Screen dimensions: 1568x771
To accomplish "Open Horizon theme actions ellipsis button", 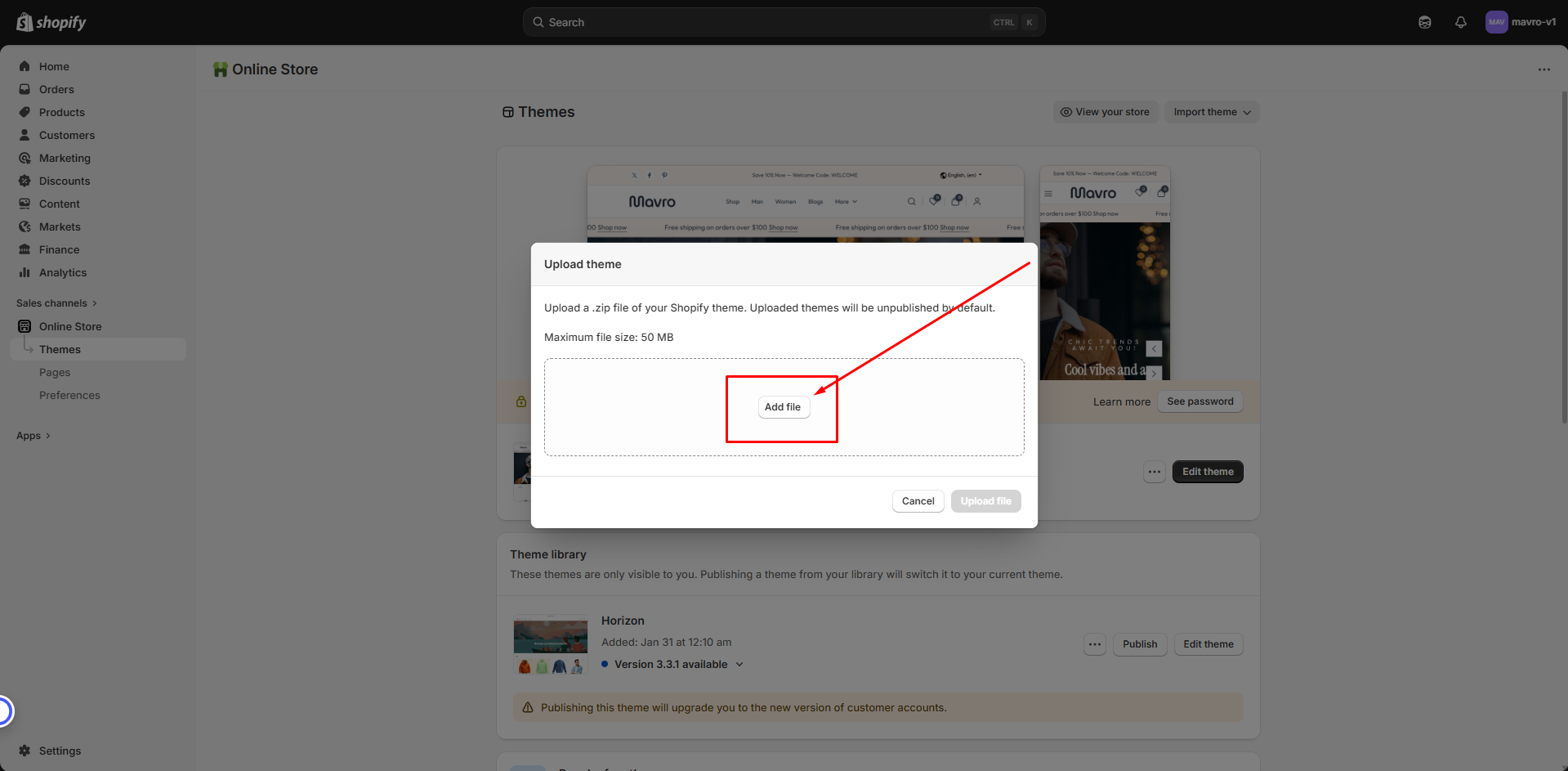I will 1095,644.
